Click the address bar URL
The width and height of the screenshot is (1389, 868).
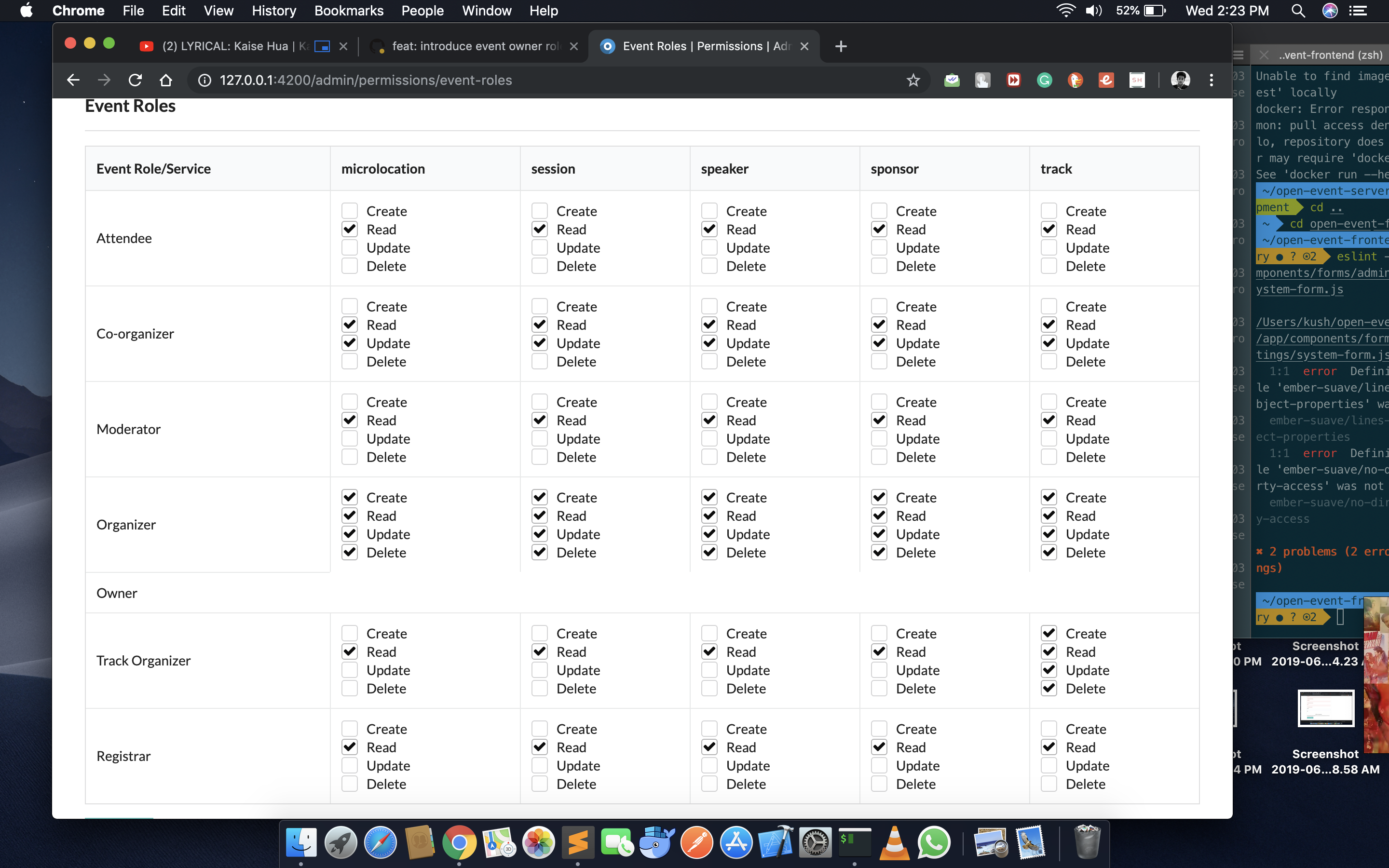point(366,80)
